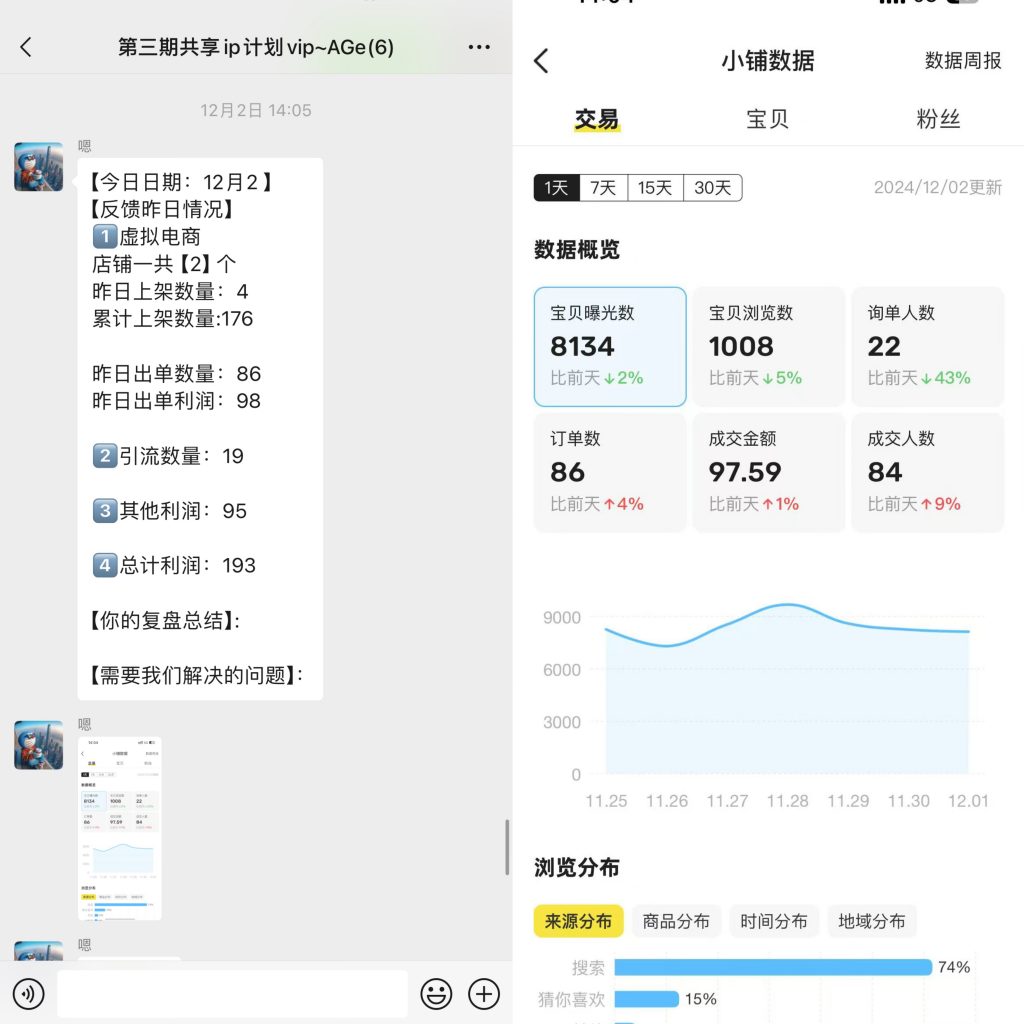Screen dimensions: 1024x1024
Task: Open the 粉丝 tab
Action: (x=938, y=117)
